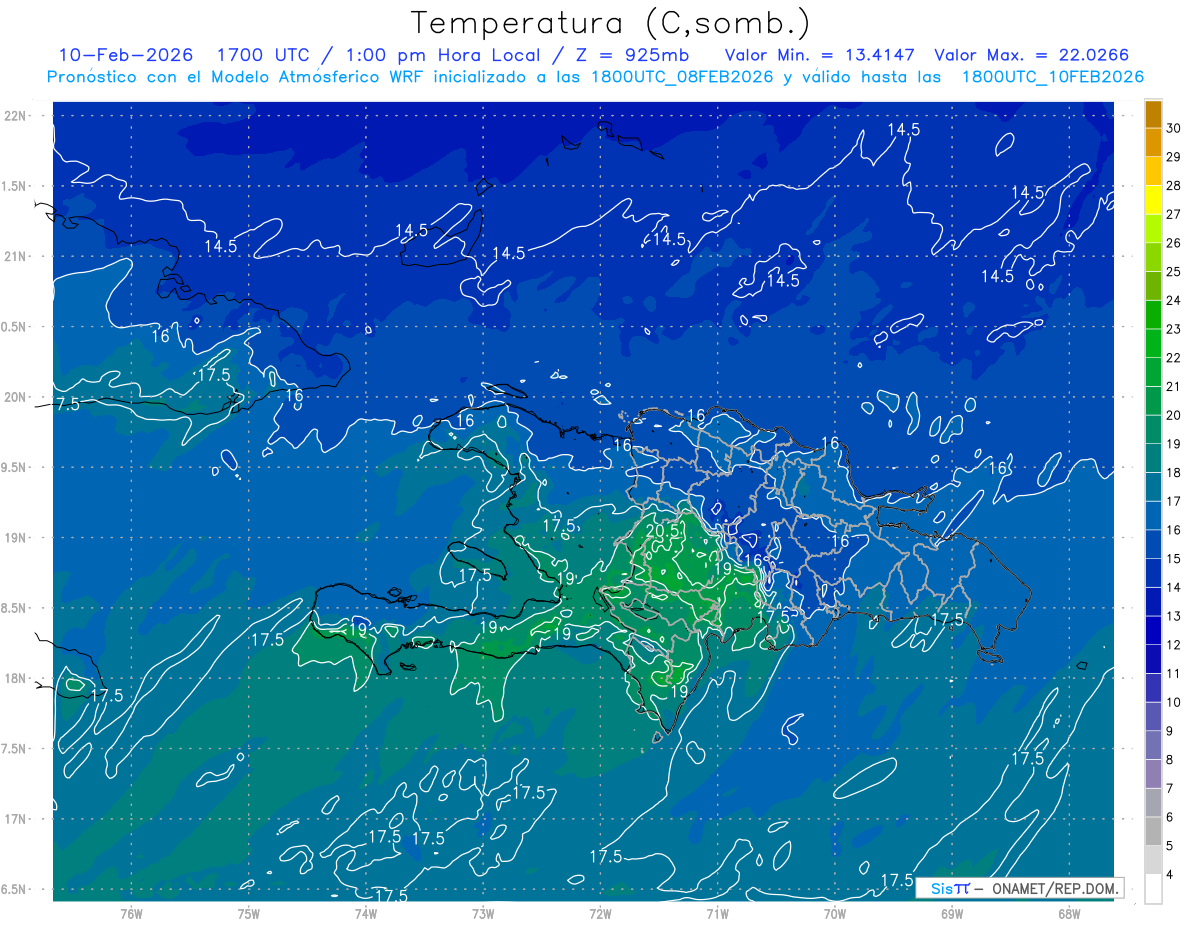Viewport: 1200px width, 927px height.
Task: Select the "10-Feb-2026" date text
Action: (x=126, y=55)
